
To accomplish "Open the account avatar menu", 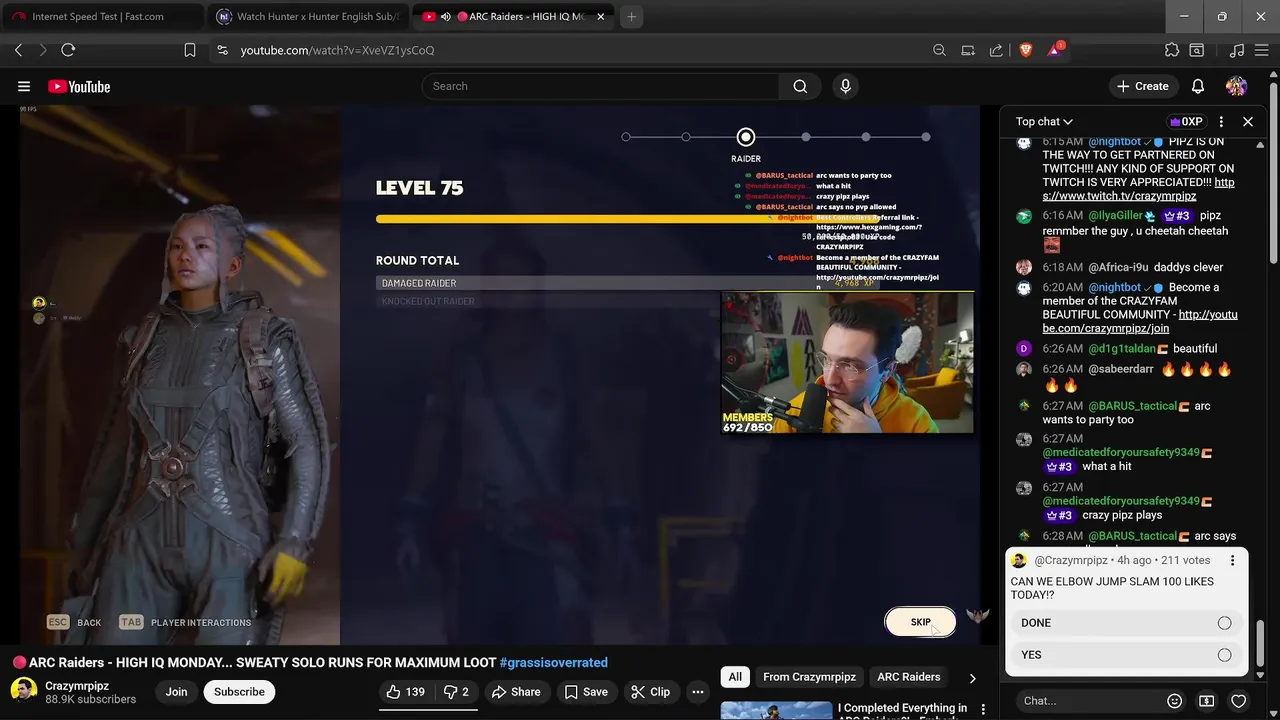I will point(1237,86).
